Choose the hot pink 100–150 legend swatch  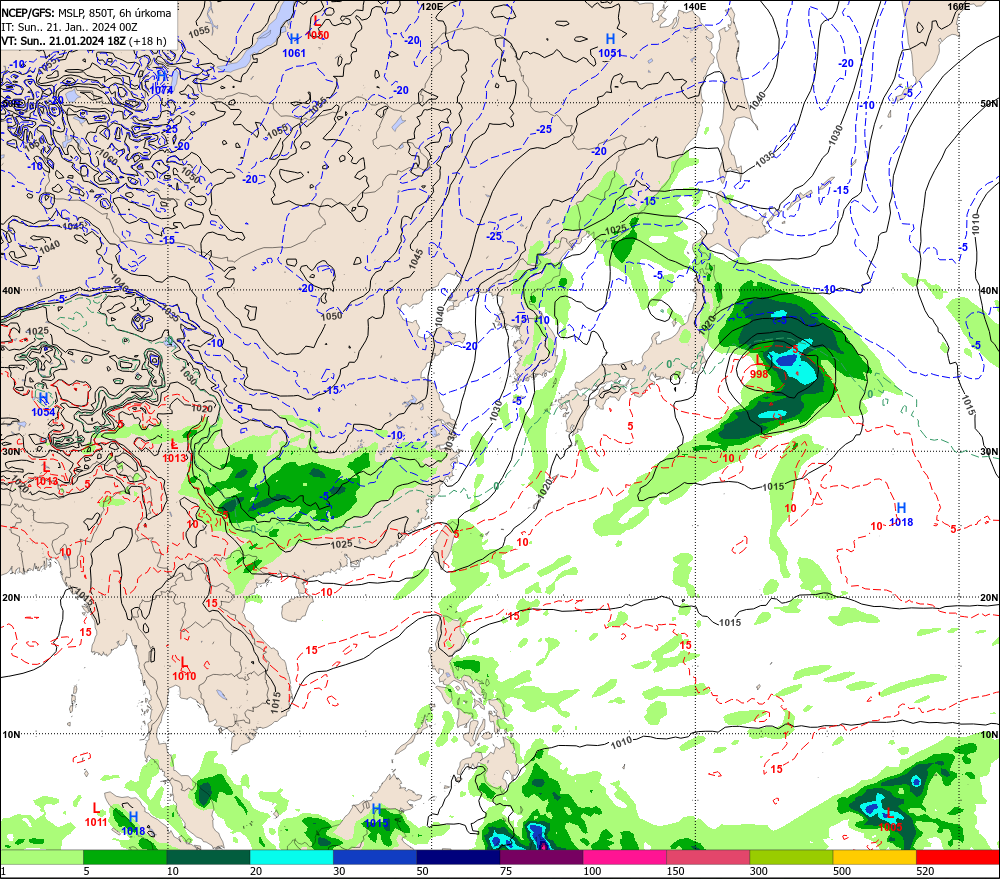(x=625, y=857)
